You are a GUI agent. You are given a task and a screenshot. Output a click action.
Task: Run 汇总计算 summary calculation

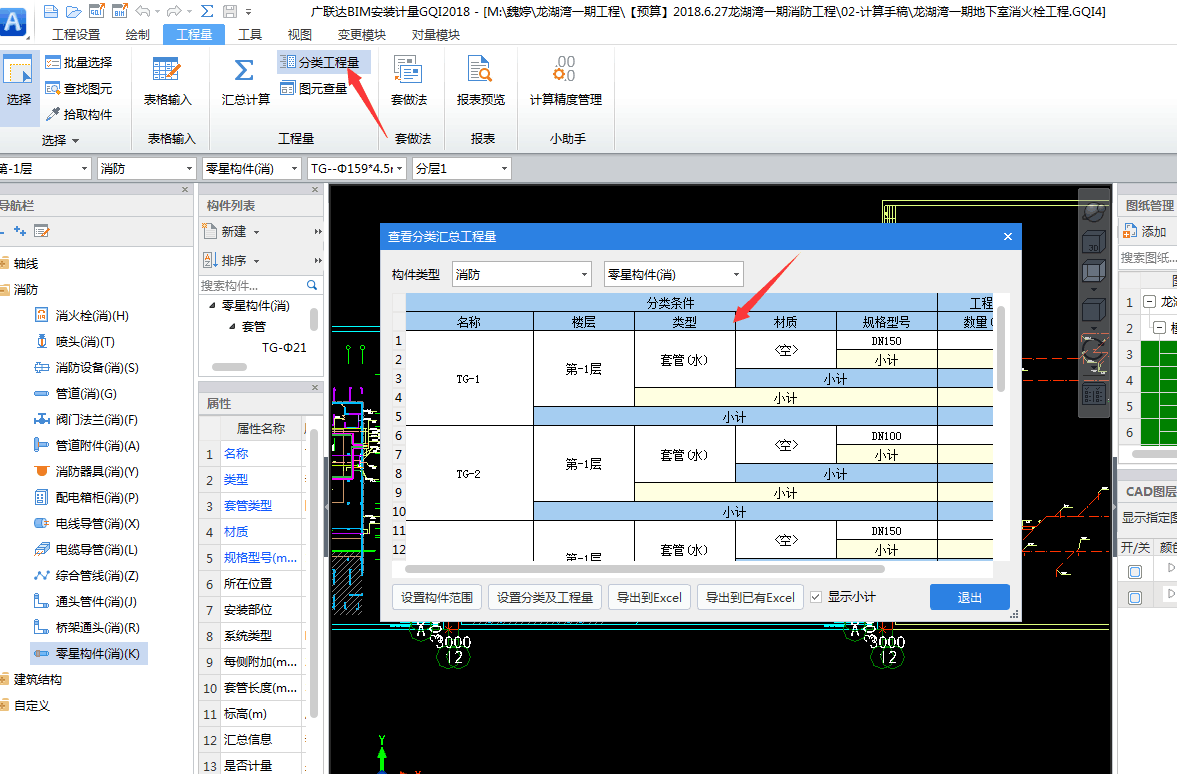(245, 81)
